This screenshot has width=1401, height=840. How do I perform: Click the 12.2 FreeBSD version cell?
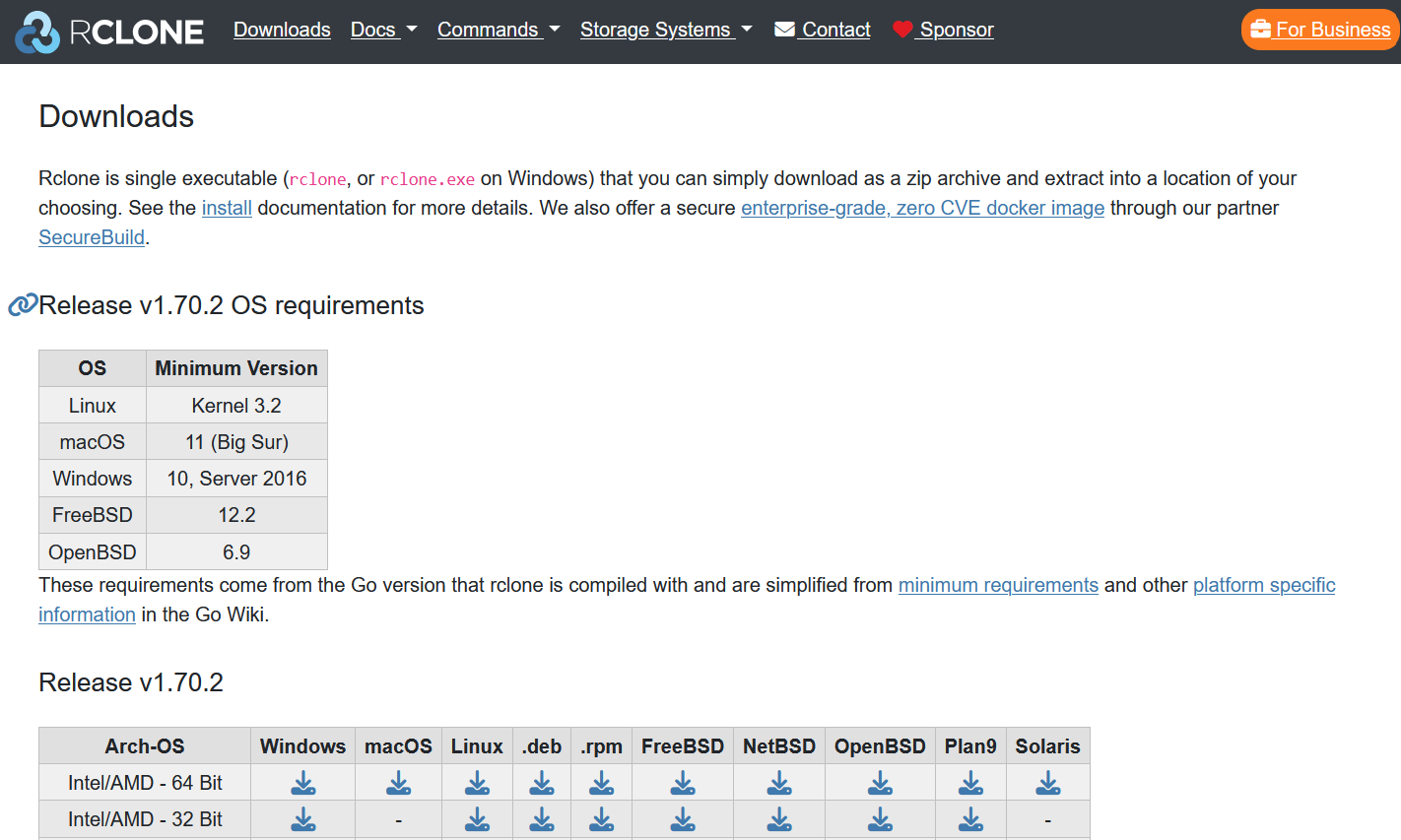236,515
